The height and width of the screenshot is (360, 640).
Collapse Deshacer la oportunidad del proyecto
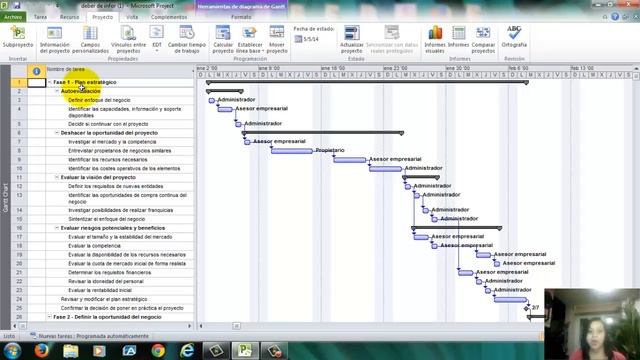coord(57,133)
